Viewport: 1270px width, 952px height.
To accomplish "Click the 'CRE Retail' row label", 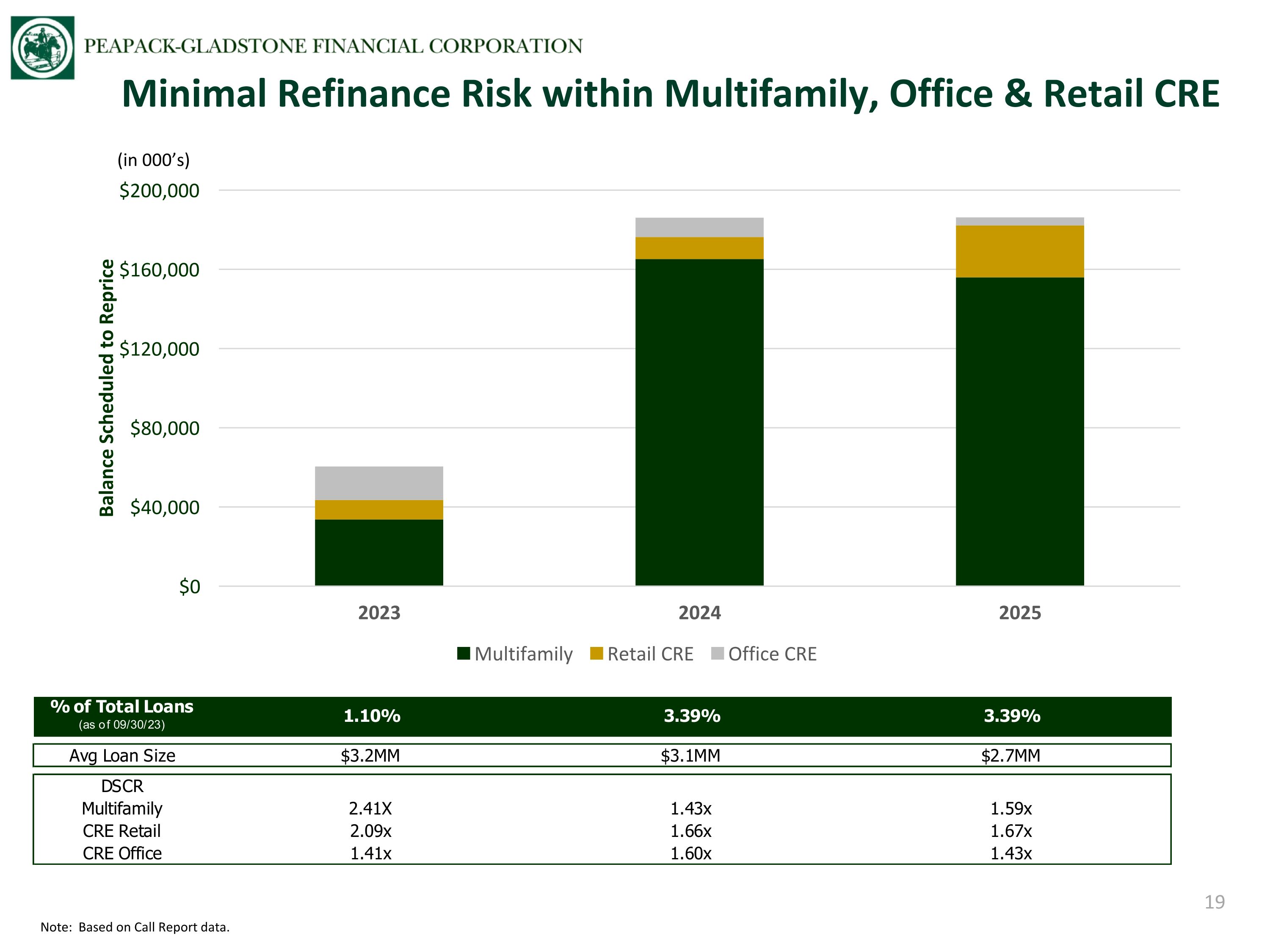I will 122,831.
